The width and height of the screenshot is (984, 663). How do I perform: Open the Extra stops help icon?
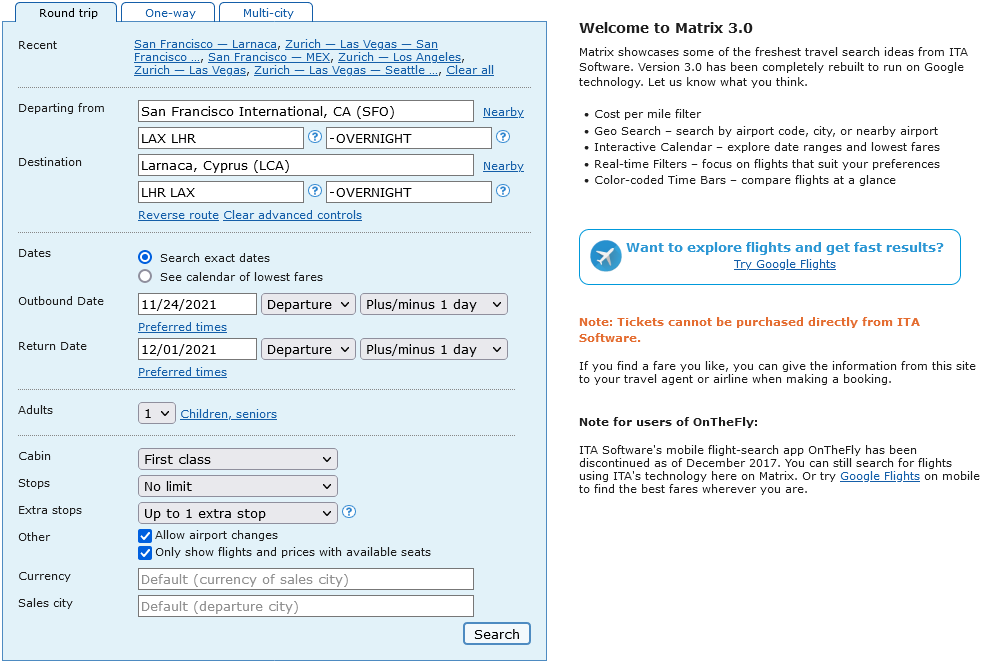(349, 512)
